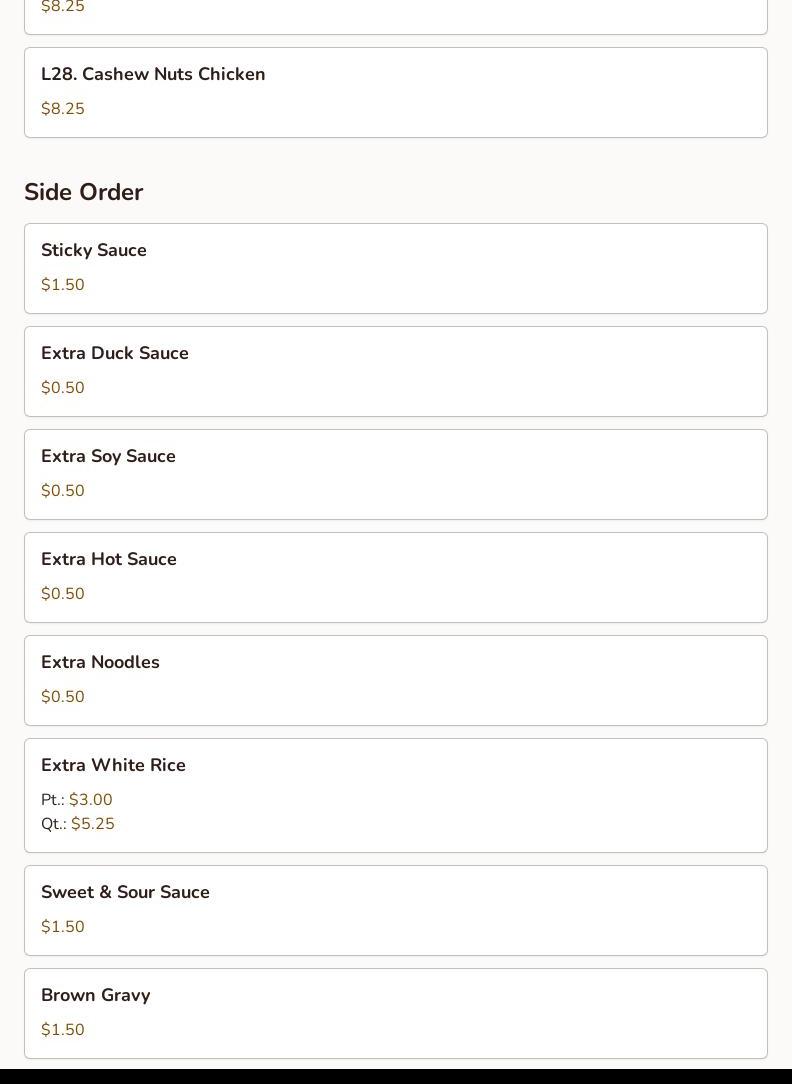Click the $0.50 price under Extra Noodles

point(63,697)
